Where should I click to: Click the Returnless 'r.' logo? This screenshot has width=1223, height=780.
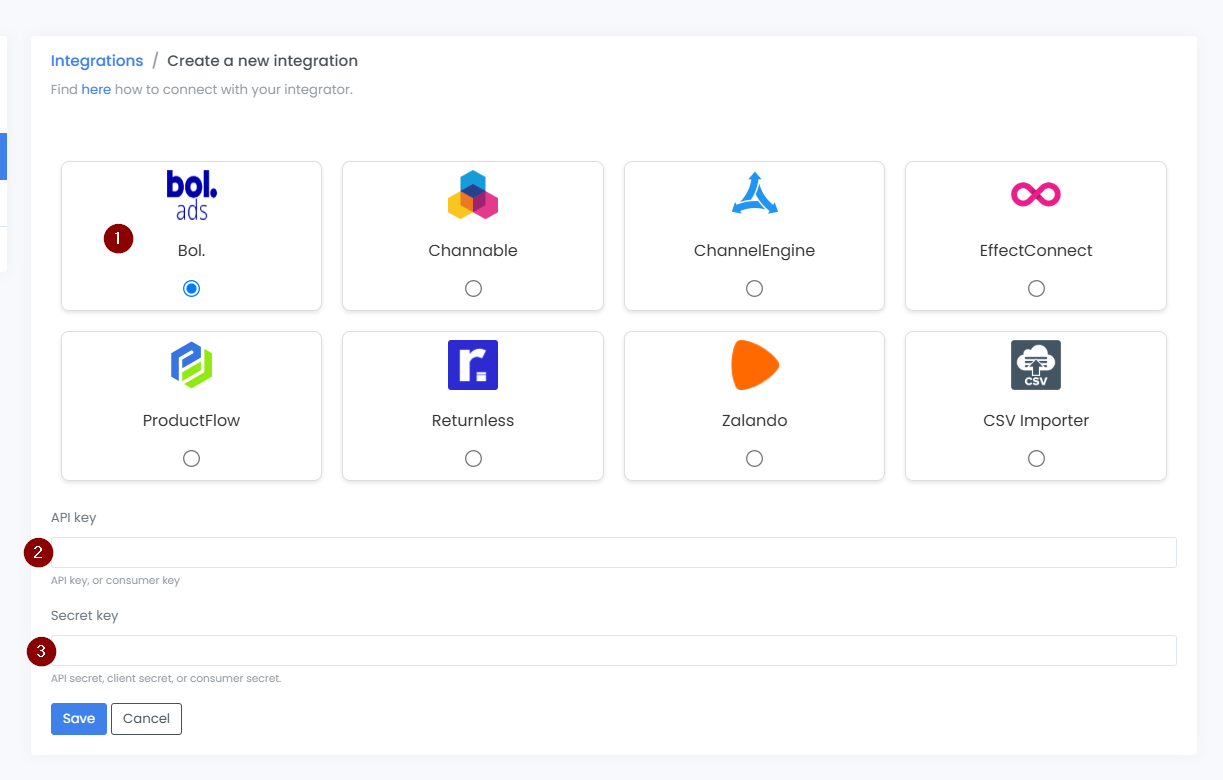click(473, 365)
